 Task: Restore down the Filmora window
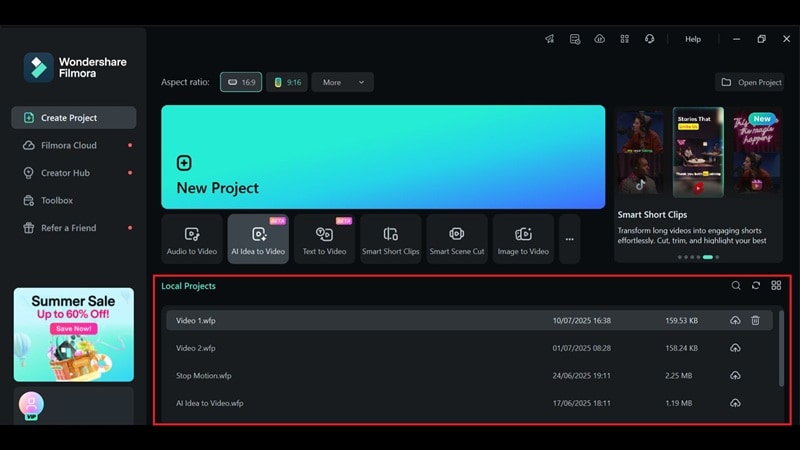761,39
